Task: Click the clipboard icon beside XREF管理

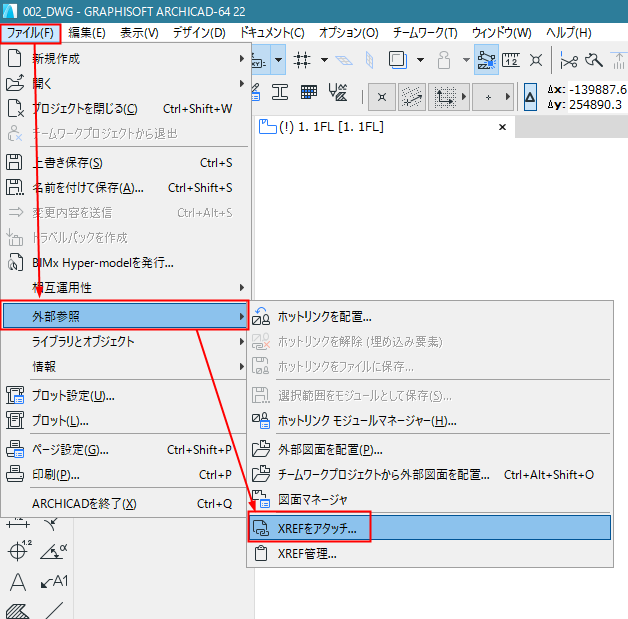Action: point(261,554)
